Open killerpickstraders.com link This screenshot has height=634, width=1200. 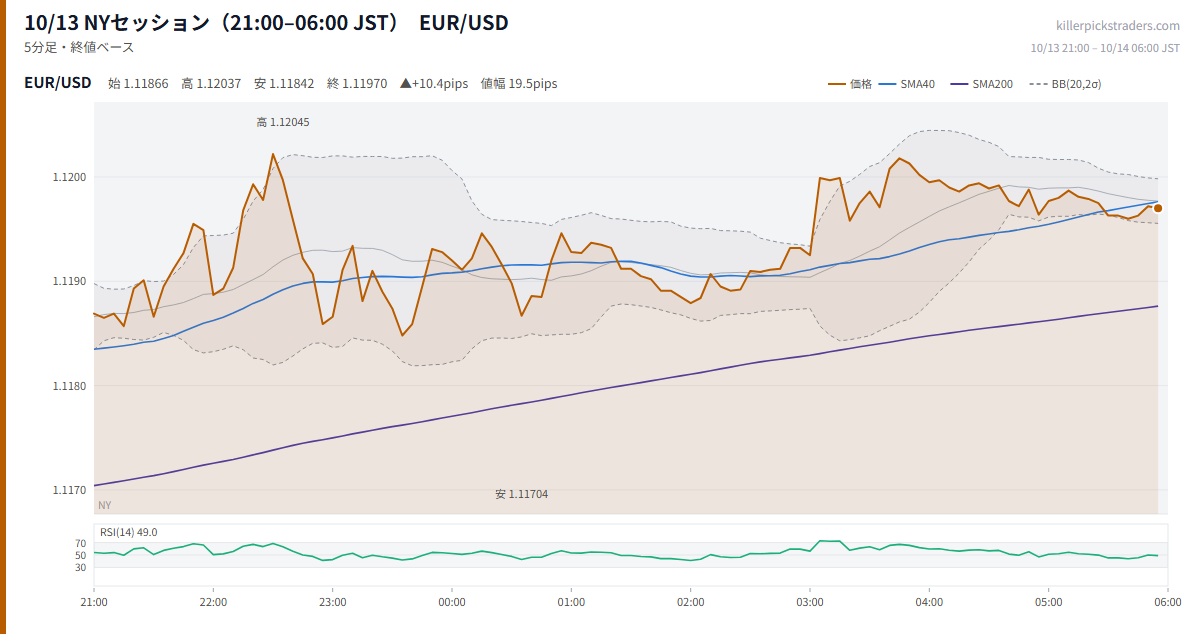pos(1118,26)
